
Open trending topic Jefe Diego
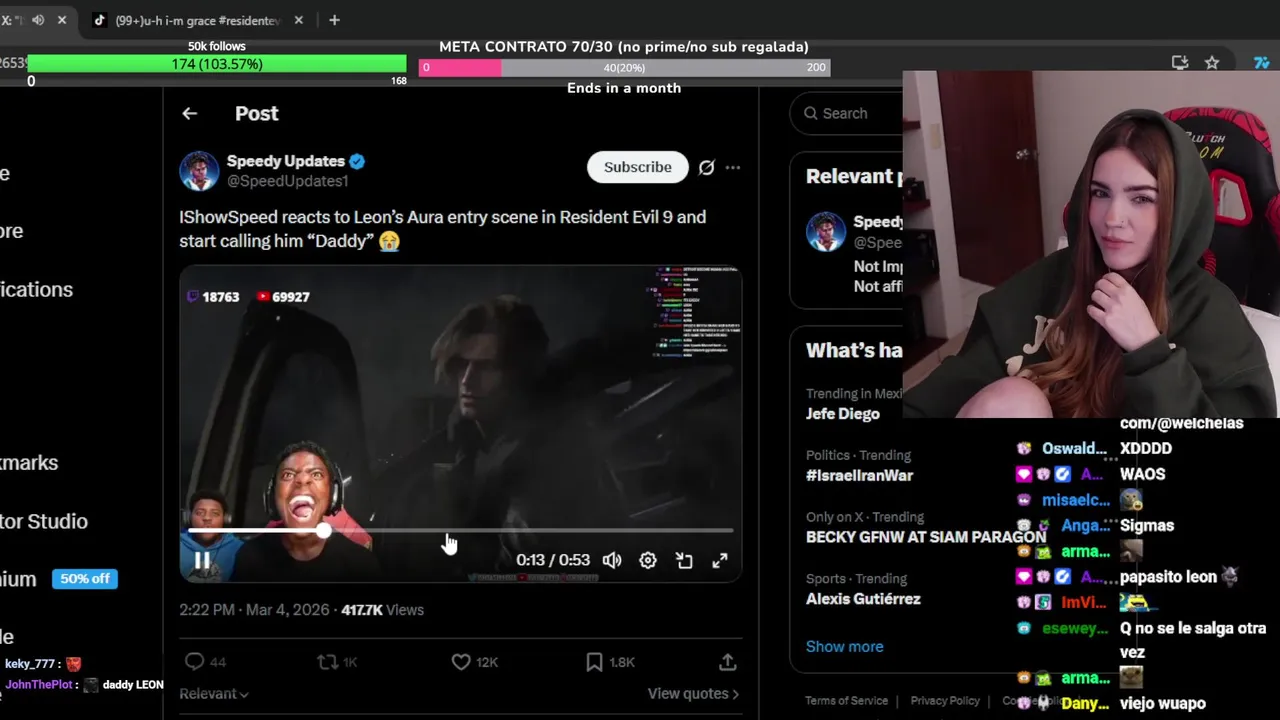[843, 414]
